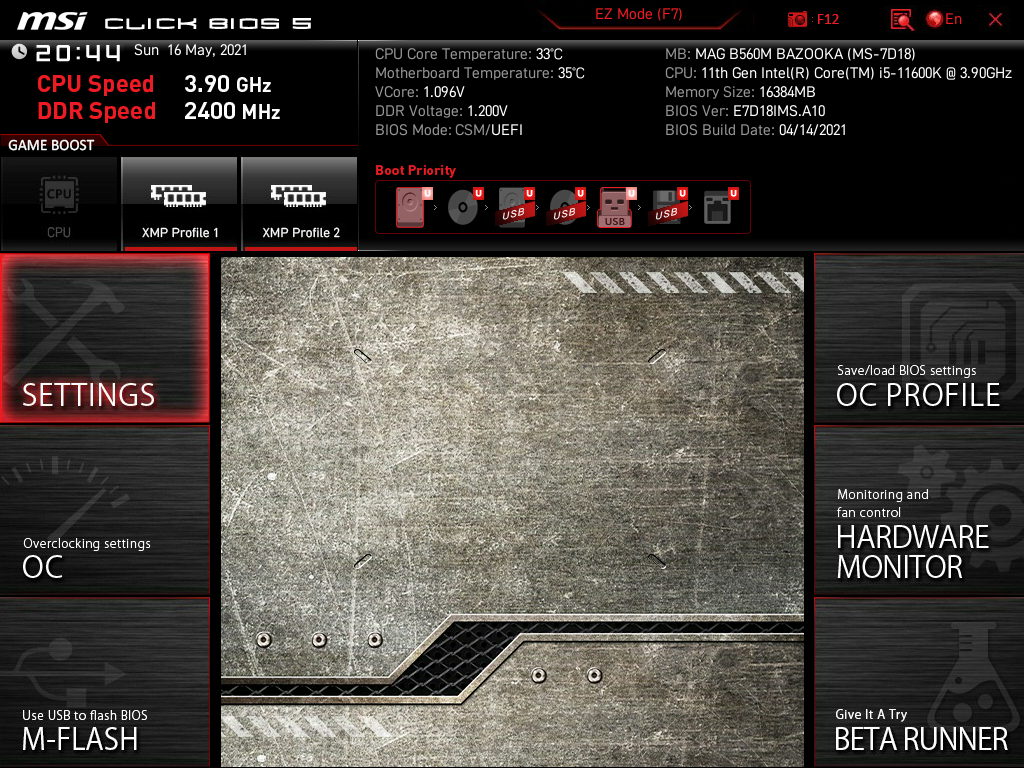Open the SETTINGS menu
Image resolution: width=1024 pixels, height=768 pixels.
click(x=104, y=338)
